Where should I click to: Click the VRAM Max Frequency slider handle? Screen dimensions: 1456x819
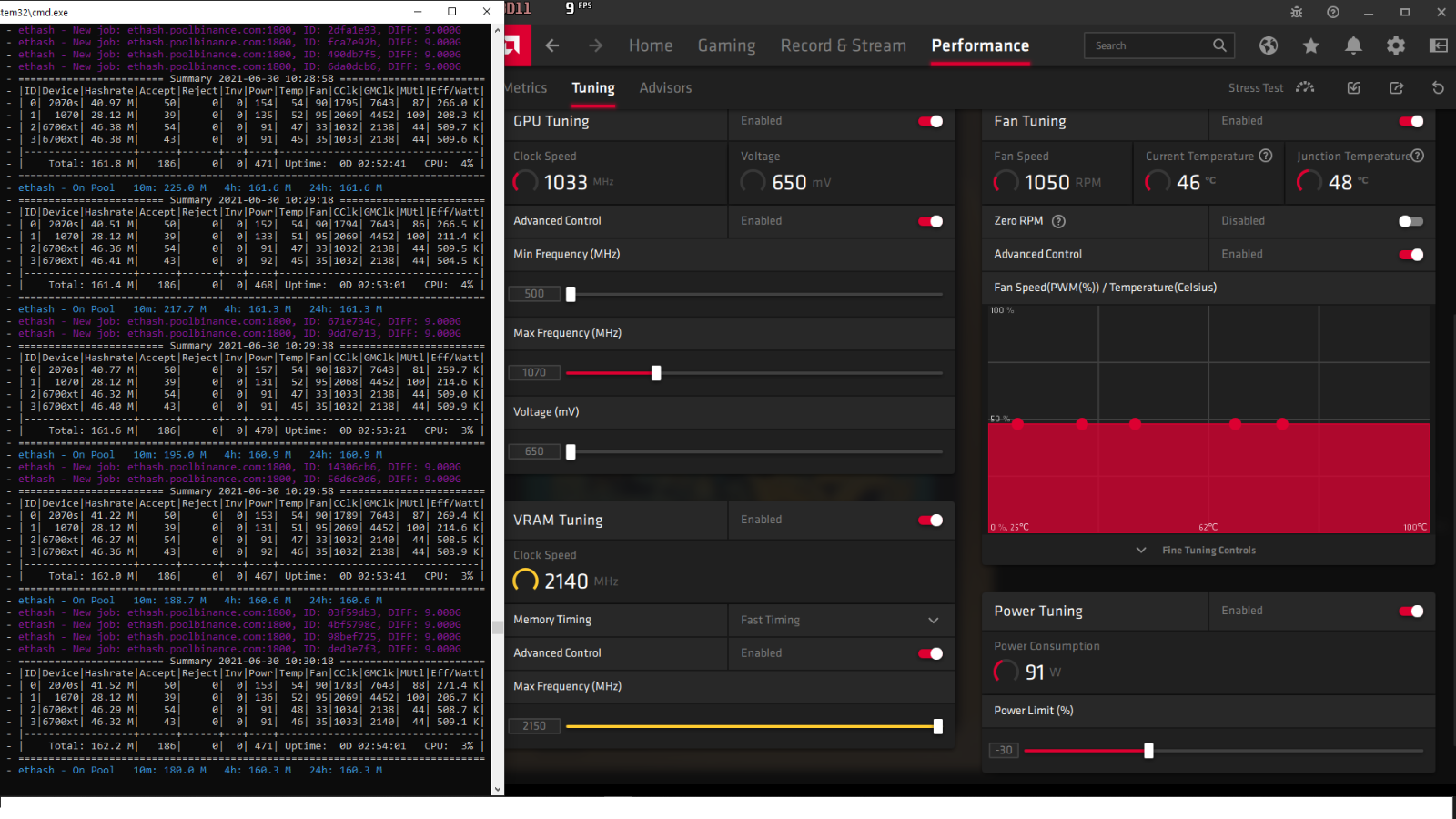point(937,726)
